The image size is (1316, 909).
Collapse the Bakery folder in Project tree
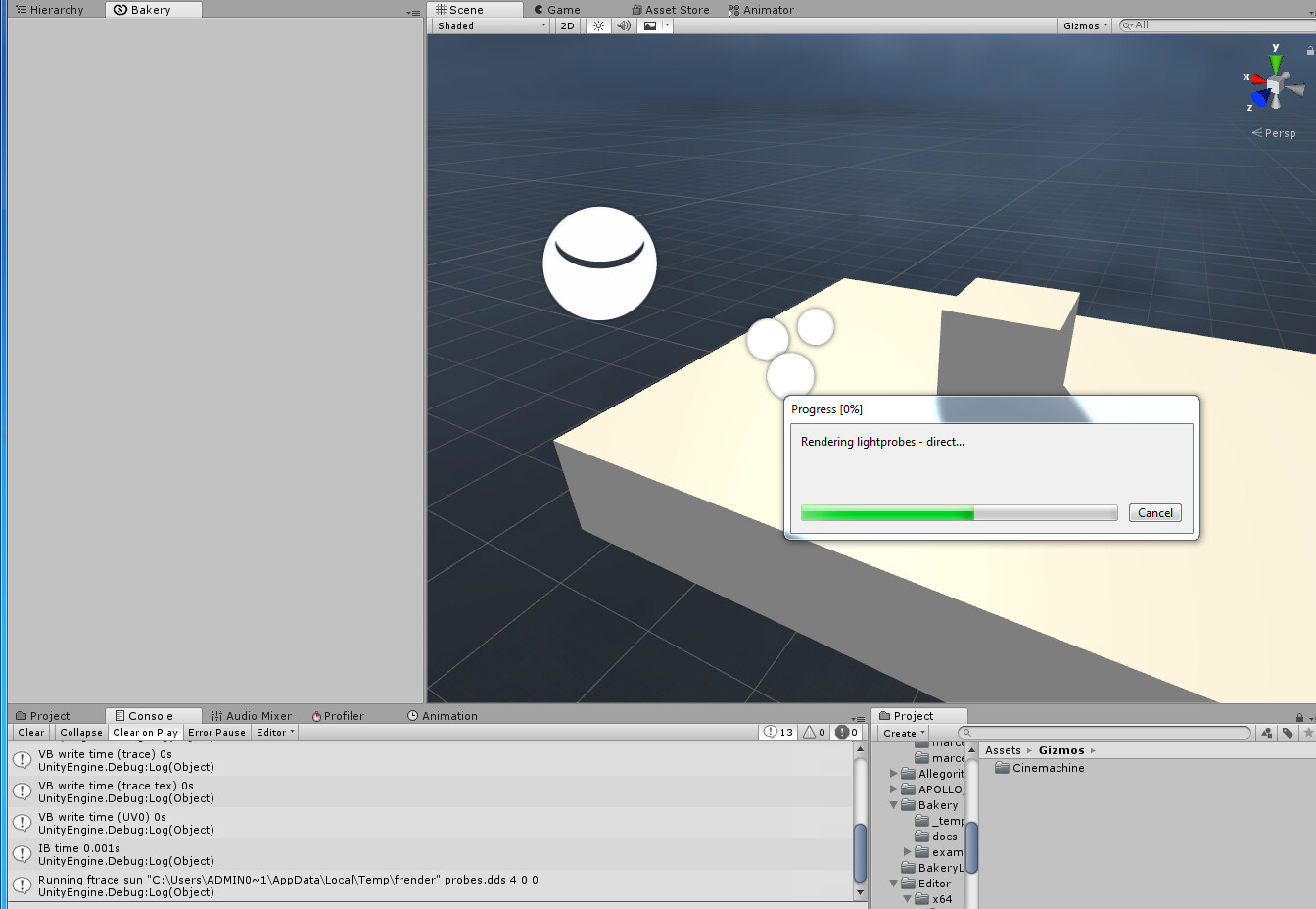click(x=892, y=804)
